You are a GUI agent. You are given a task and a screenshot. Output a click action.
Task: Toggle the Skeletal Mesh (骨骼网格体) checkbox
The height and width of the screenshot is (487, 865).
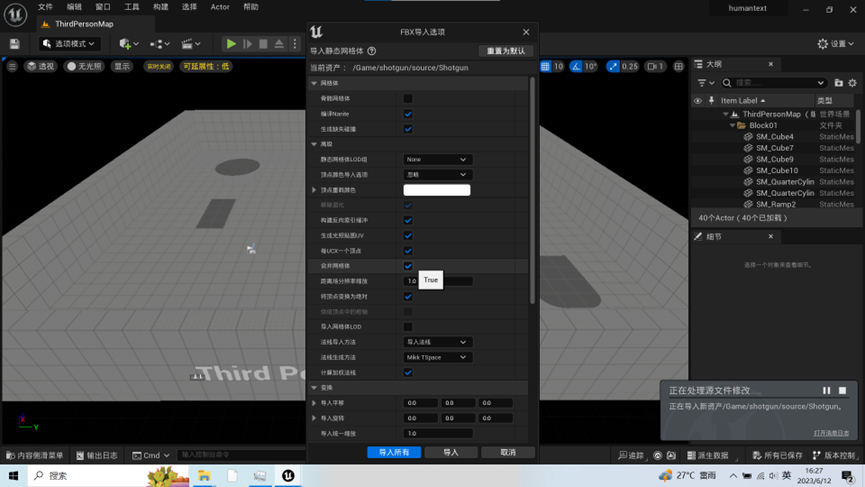(408, 98)
